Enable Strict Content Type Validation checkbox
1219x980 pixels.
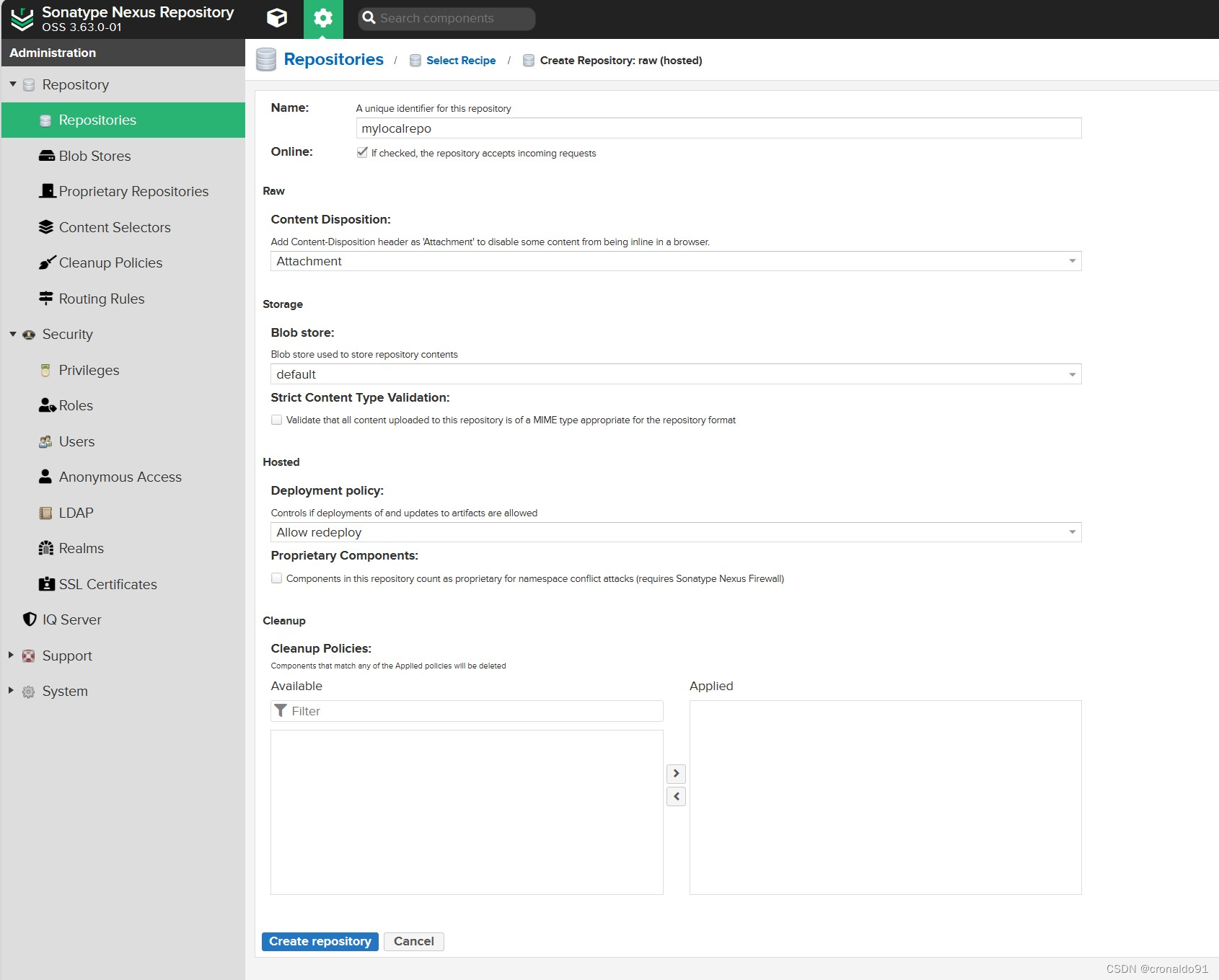[276, 420]
